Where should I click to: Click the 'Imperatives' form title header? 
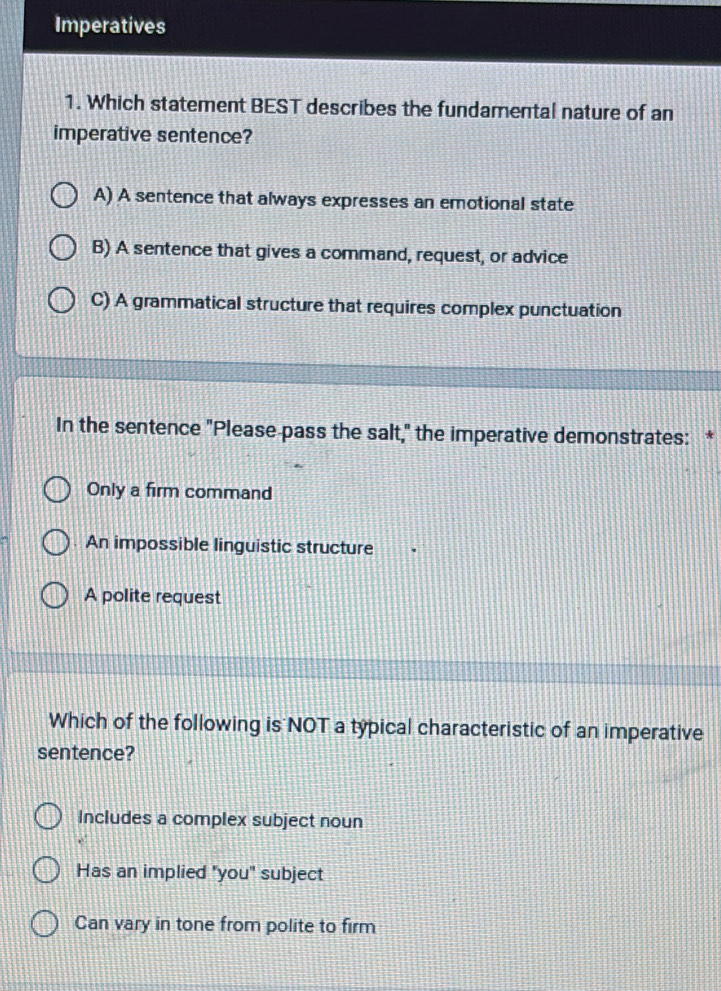tap(110, 26)
